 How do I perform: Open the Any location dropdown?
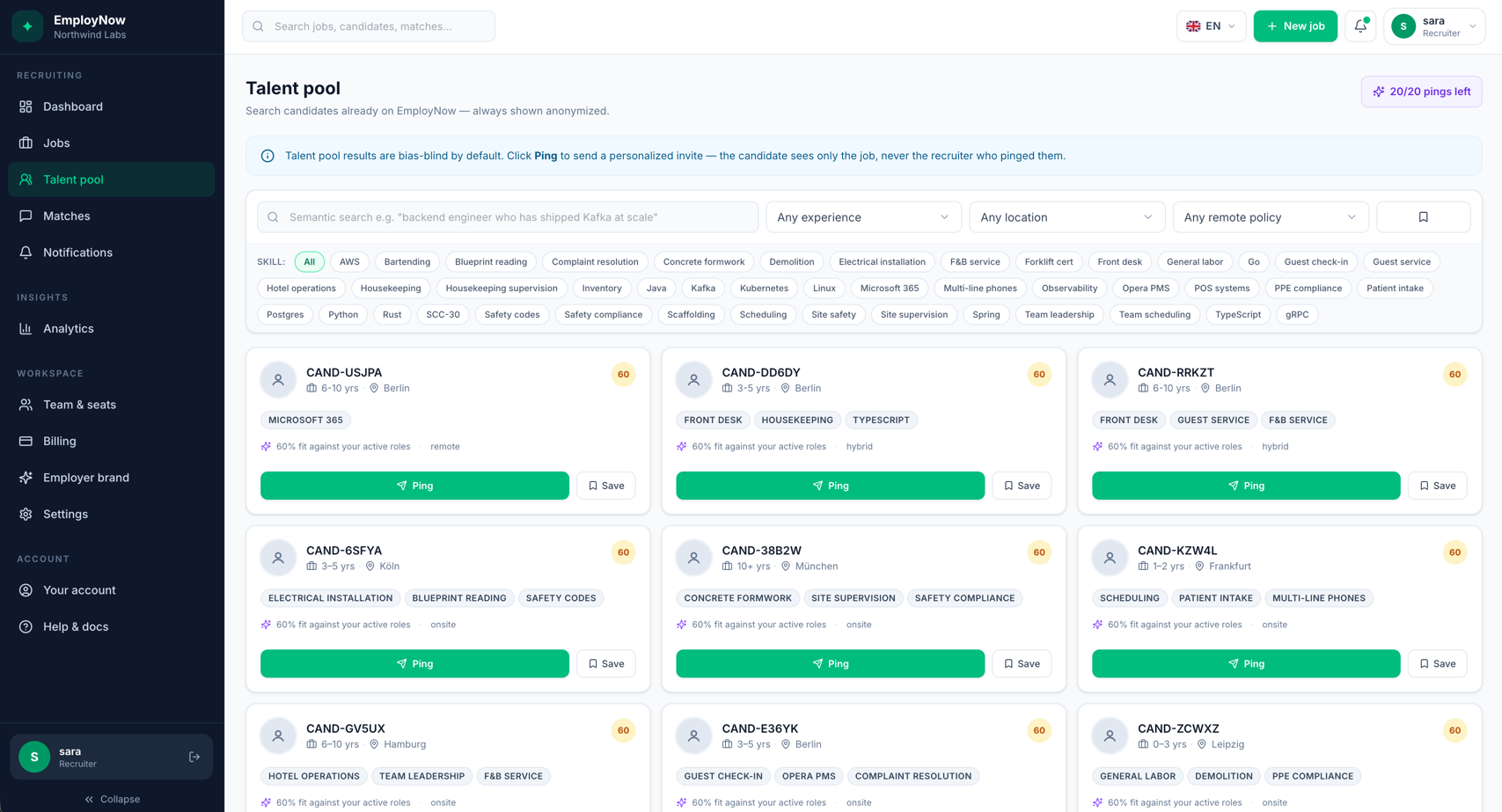1066,217
